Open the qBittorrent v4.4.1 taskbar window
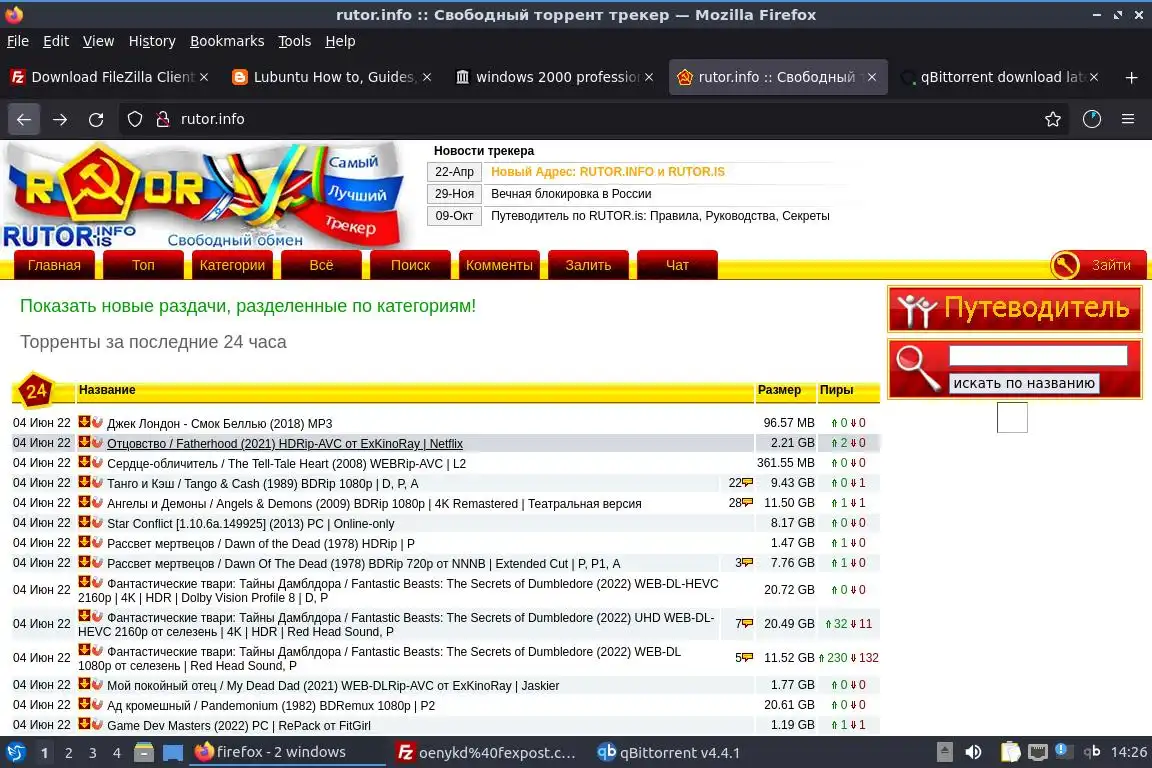 click(669, 753)
